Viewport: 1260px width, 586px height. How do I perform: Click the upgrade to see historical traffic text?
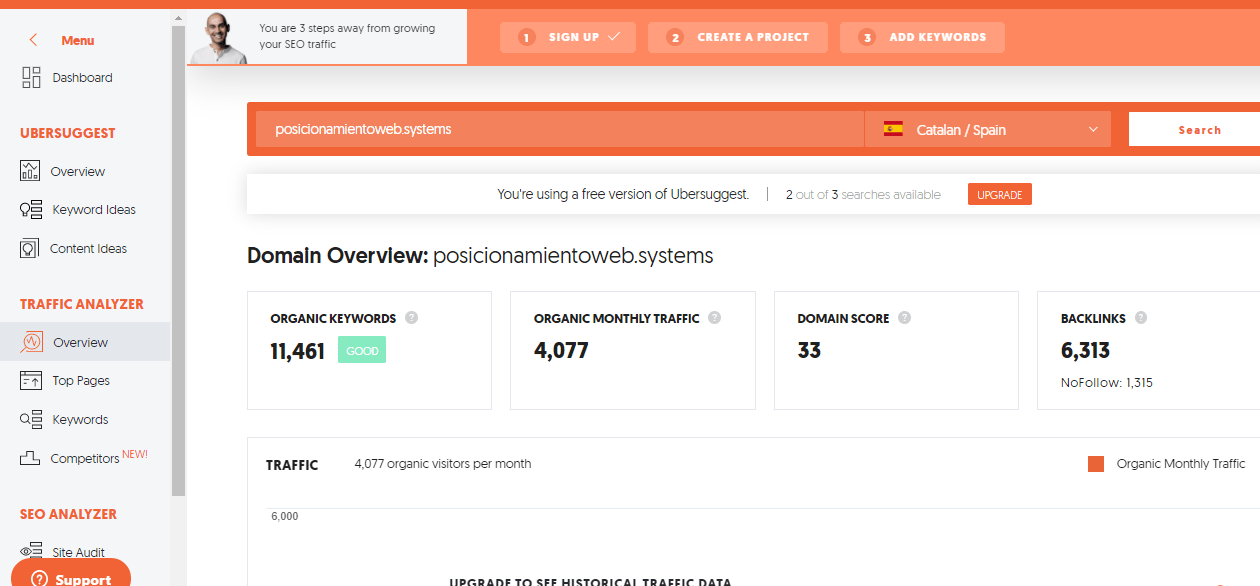[590, 582]
